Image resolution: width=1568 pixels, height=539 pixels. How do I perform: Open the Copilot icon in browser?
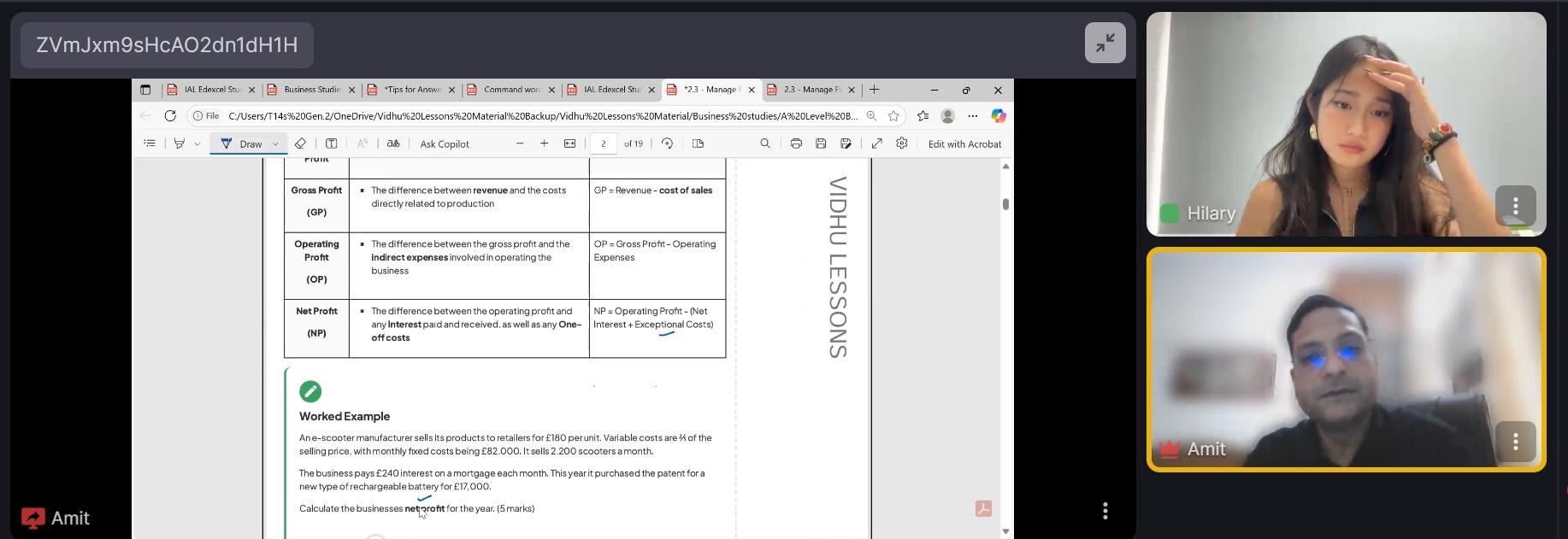[998, 115]
